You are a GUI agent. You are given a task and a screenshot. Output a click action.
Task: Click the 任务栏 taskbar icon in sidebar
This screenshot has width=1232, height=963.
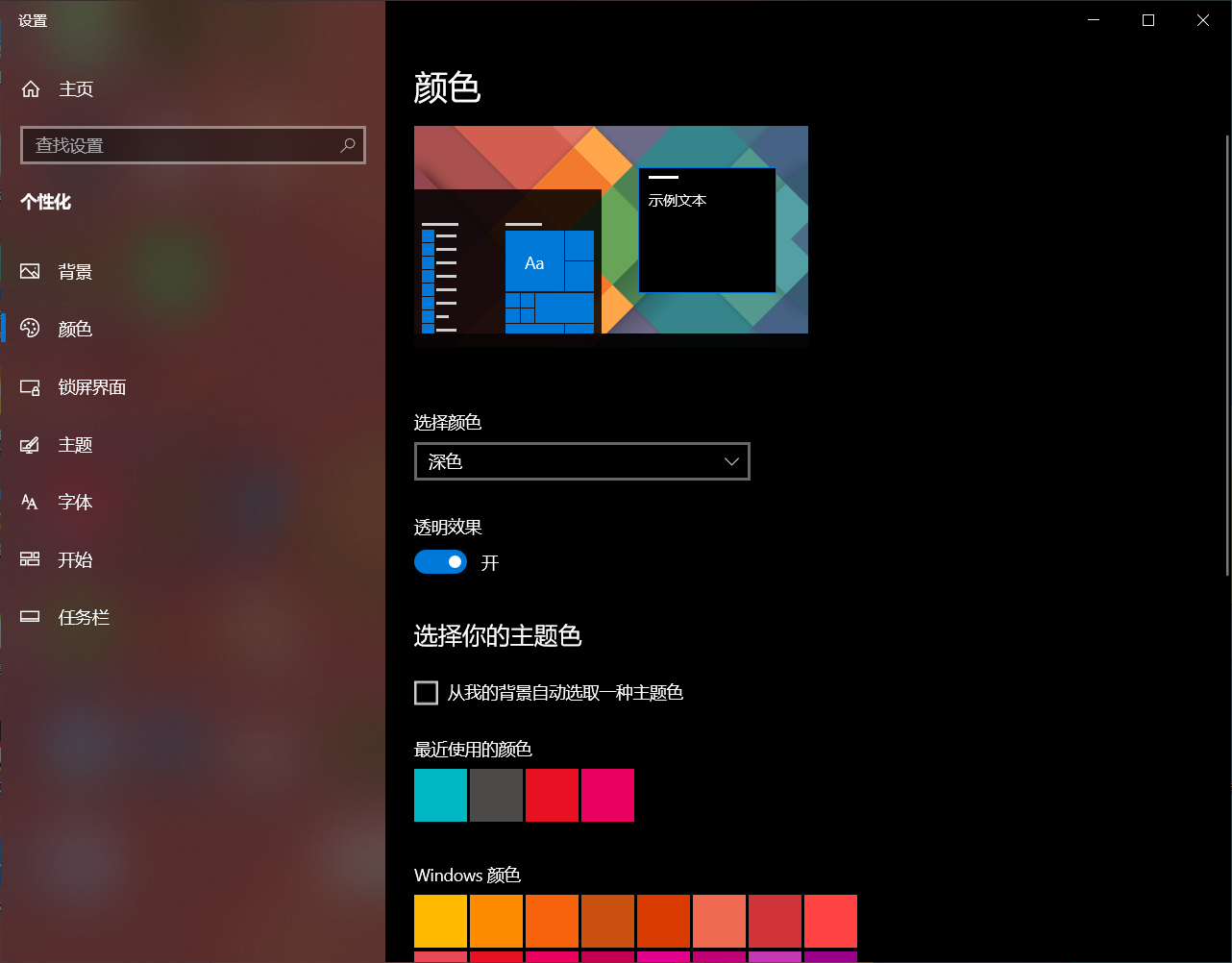tap(30, 617)
